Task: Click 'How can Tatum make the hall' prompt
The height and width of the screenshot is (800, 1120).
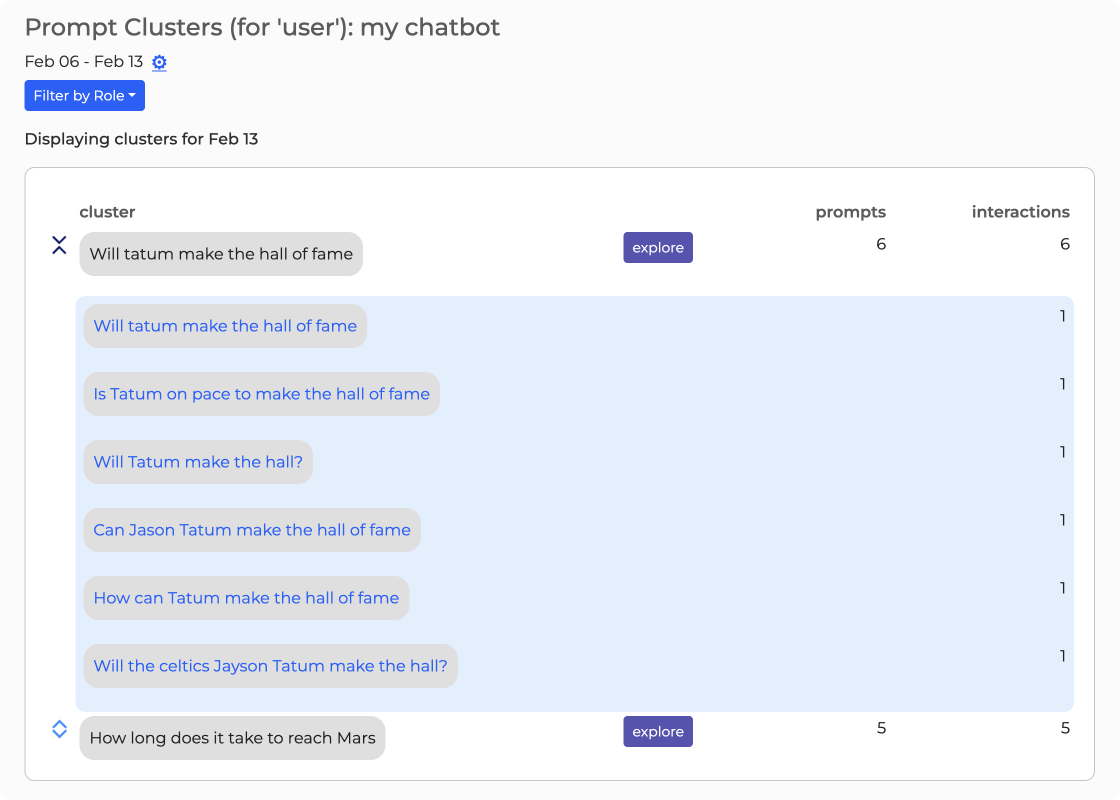Action: coord(246,598)
